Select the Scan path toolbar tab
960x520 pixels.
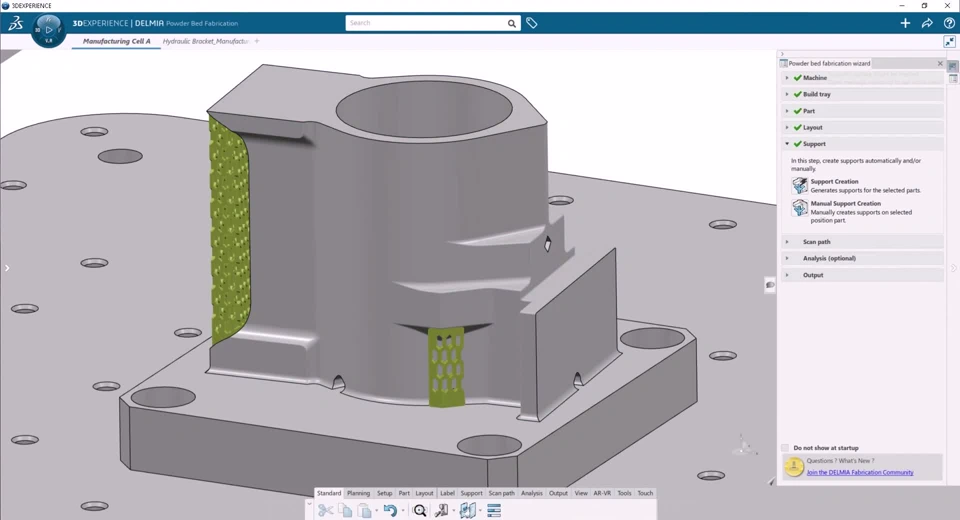tap(501, 493)
